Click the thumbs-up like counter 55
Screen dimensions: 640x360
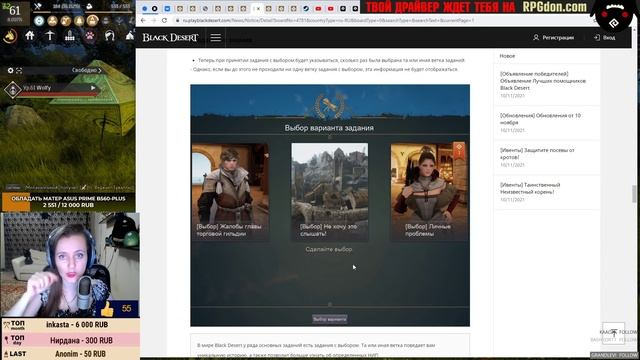pyautogui.click(x=118, y=309)
